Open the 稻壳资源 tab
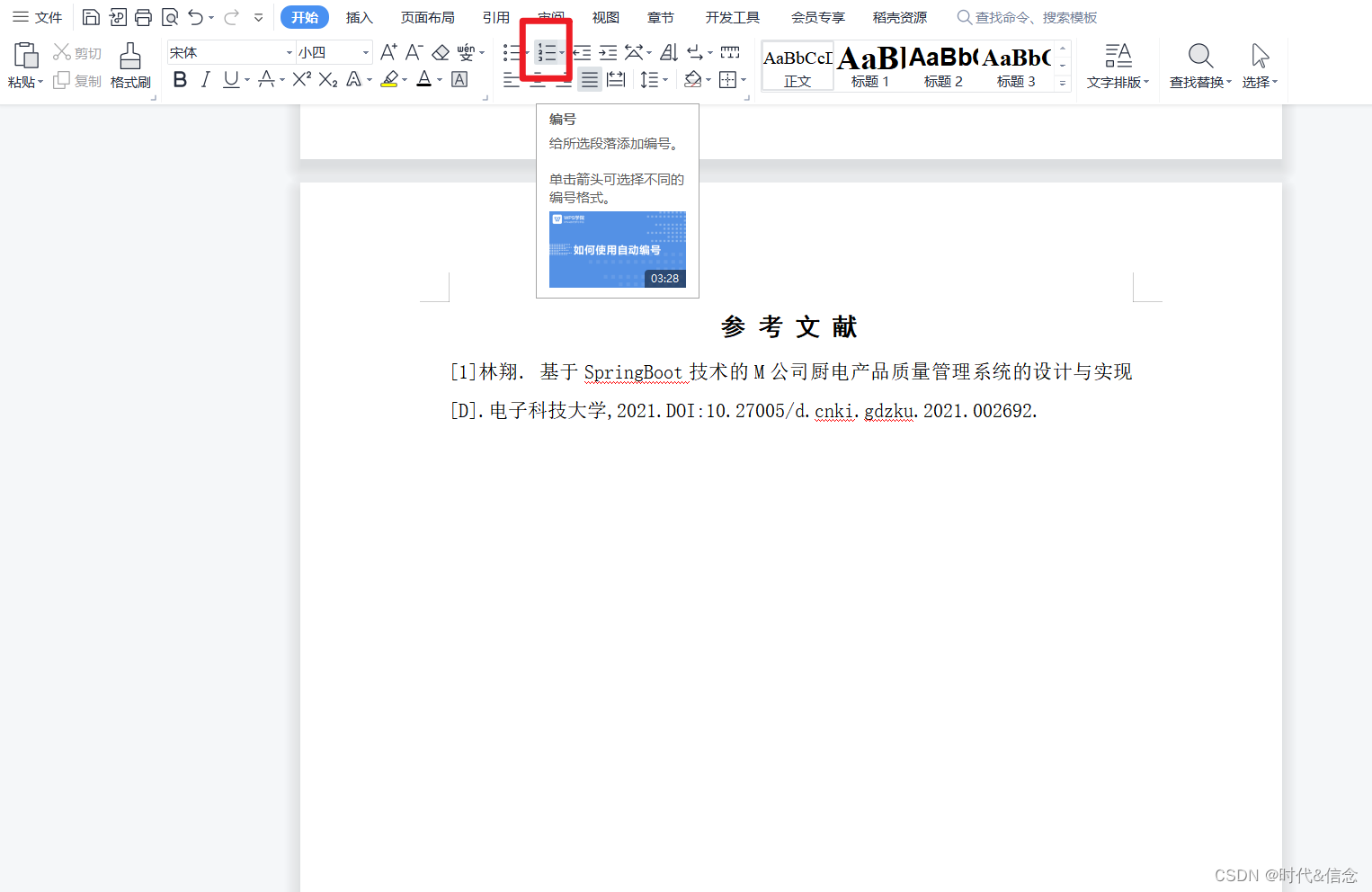Viewport: 1372px width, 892px height. click(899, 17)
